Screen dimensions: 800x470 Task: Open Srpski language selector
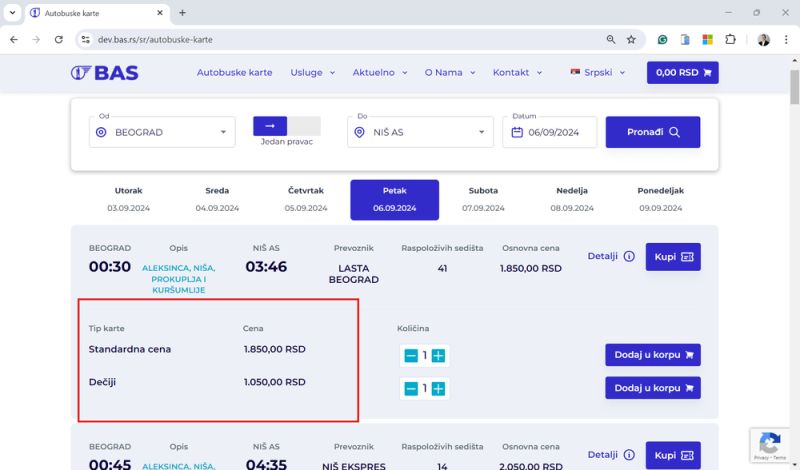597,72
